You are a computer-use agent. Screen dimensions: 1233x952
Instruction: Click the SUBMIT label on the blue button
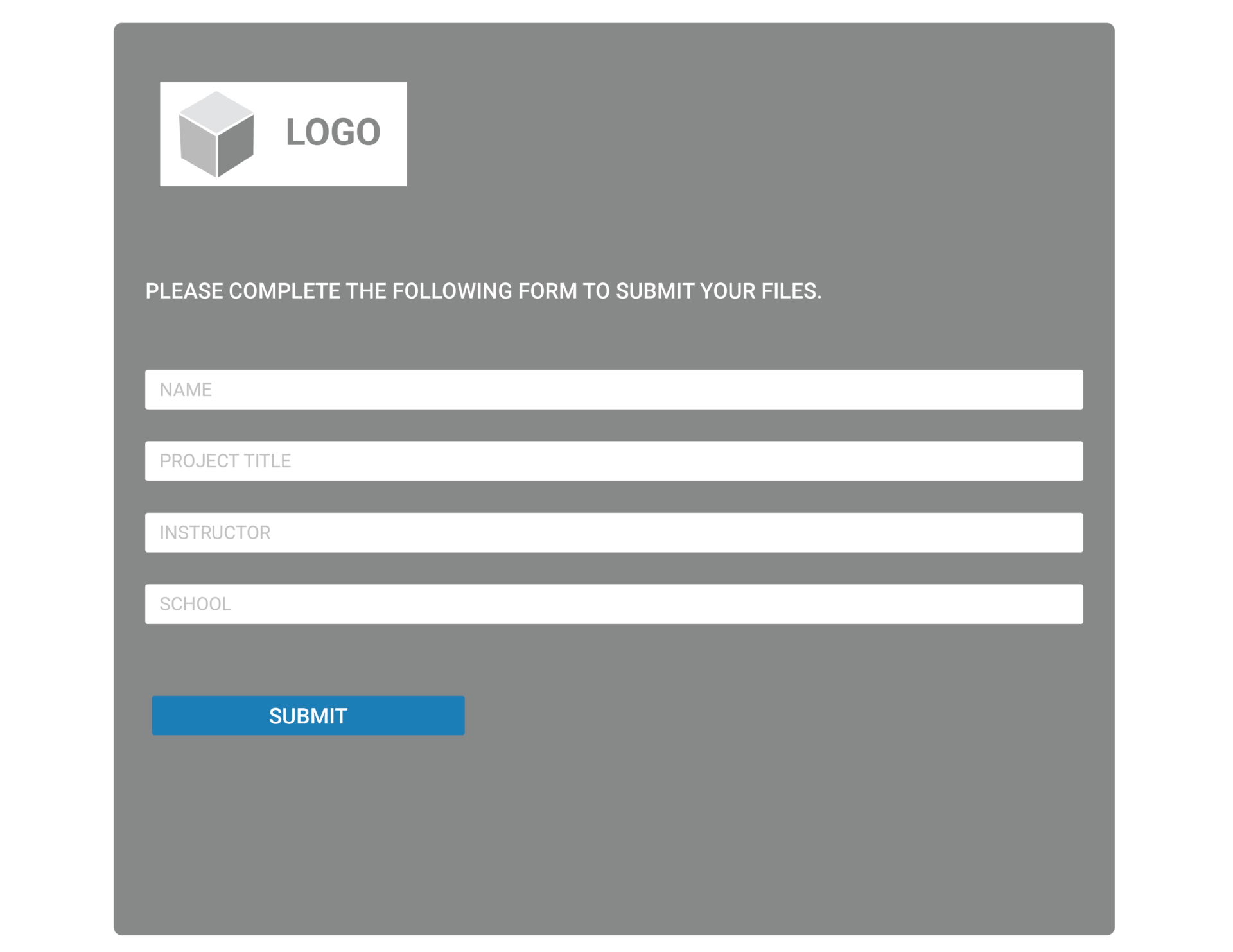308,716
